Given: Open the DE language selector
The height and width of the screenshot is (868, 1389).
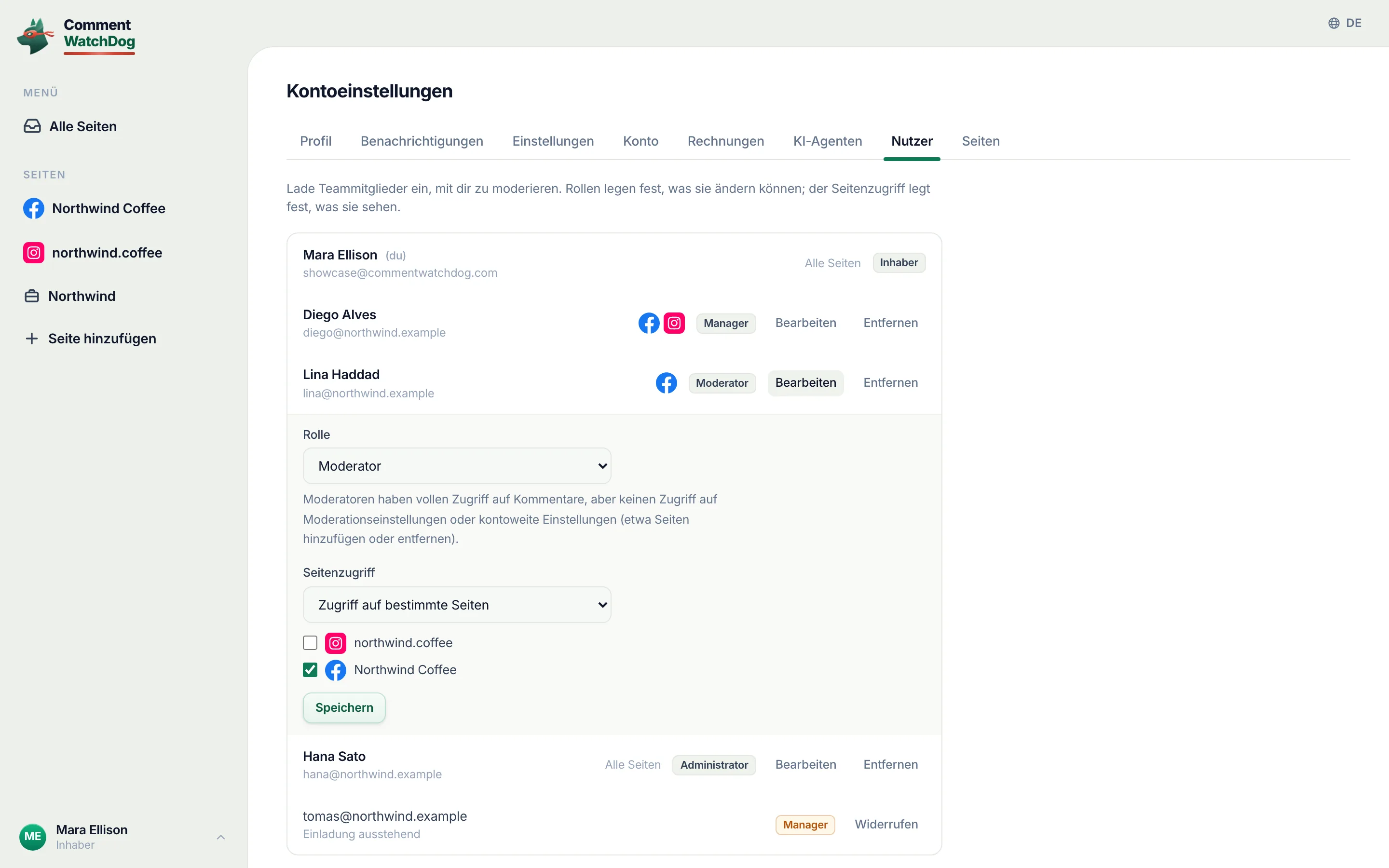Looking at the screenshot, I should tap(1345, 23).
